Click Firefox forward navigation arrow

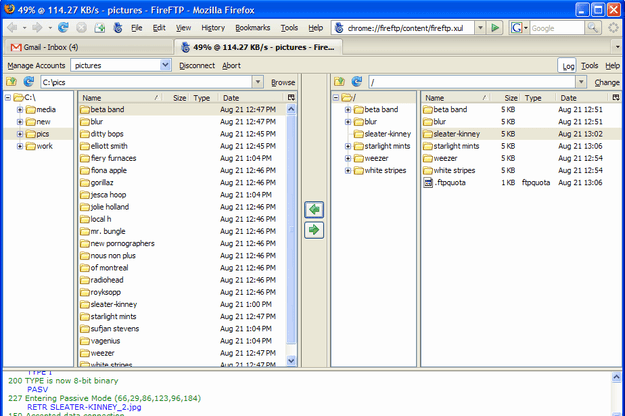[x=37, y=27]
